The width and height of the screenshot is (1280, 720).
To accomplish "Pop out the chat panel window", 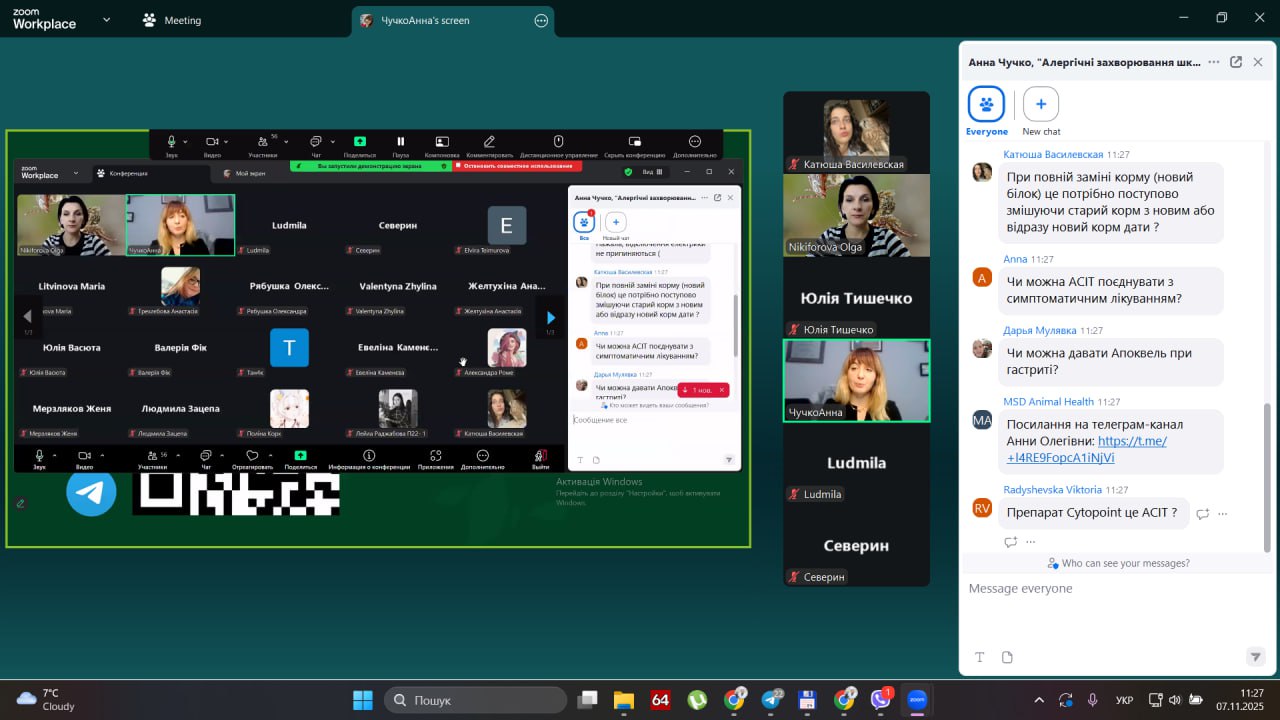I will click(x=1236, y=62).
